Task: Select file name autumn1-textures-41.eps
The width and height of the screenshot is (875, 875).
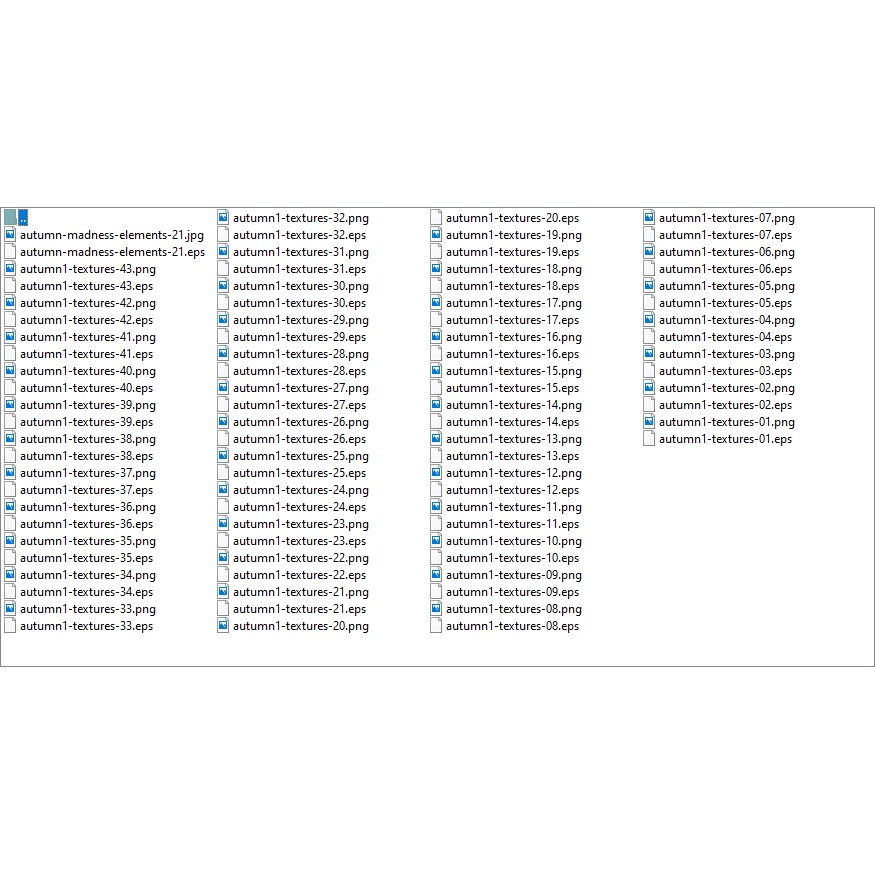Action: point(86,354)
